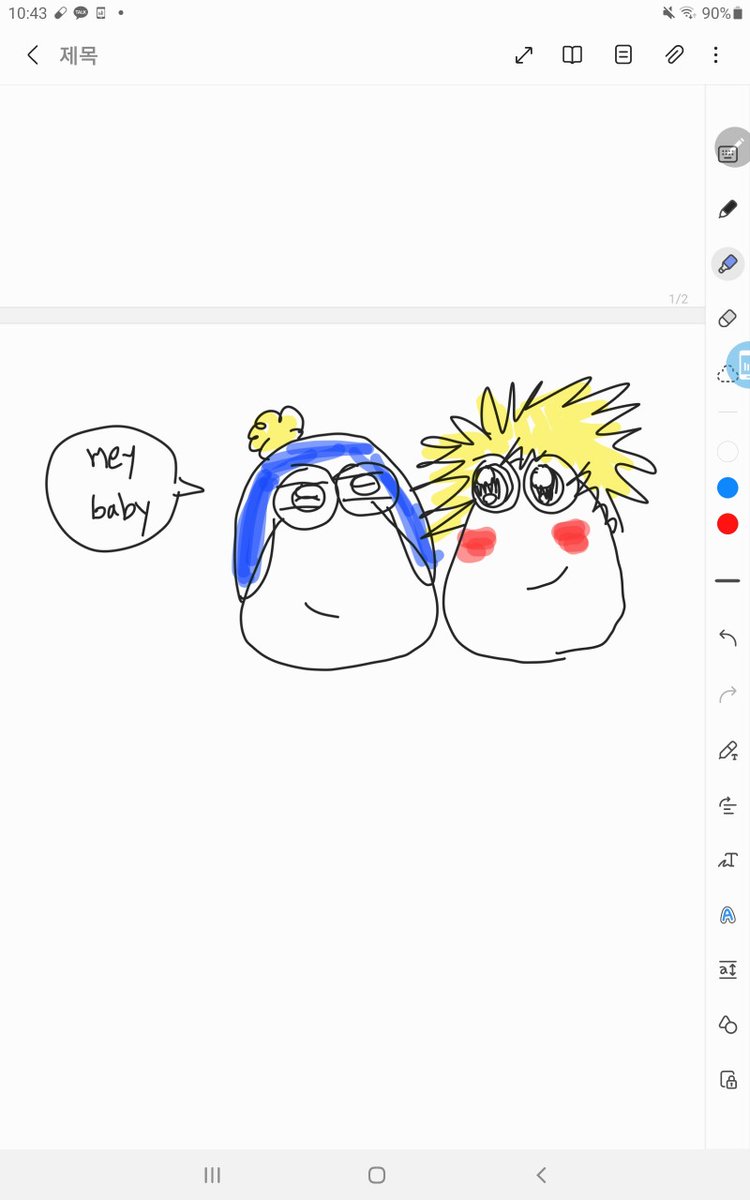Screen dimensions: 750x1200
Task: Tap the KakaoTalk notification icon in status bar
Action: [81, 13]
